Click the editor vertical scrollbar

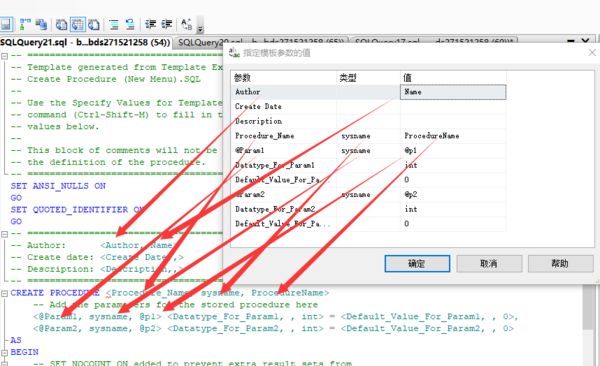[589, 306]
